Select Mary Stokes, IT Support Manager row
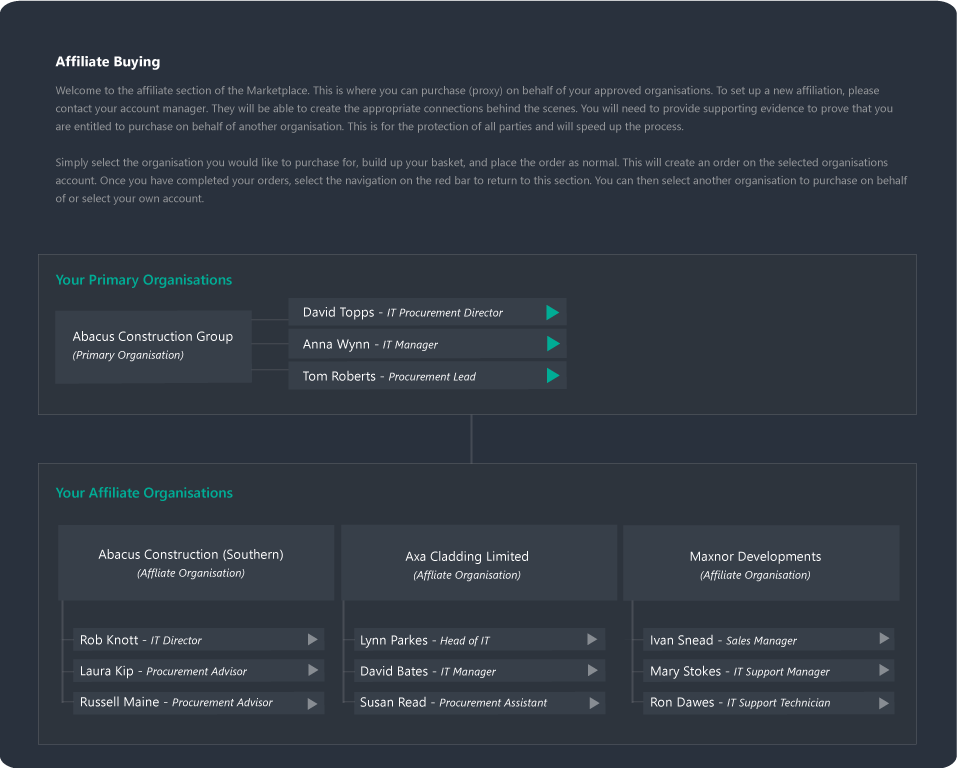This screenshot has height=768, width=957. click(x=767, y=671)
